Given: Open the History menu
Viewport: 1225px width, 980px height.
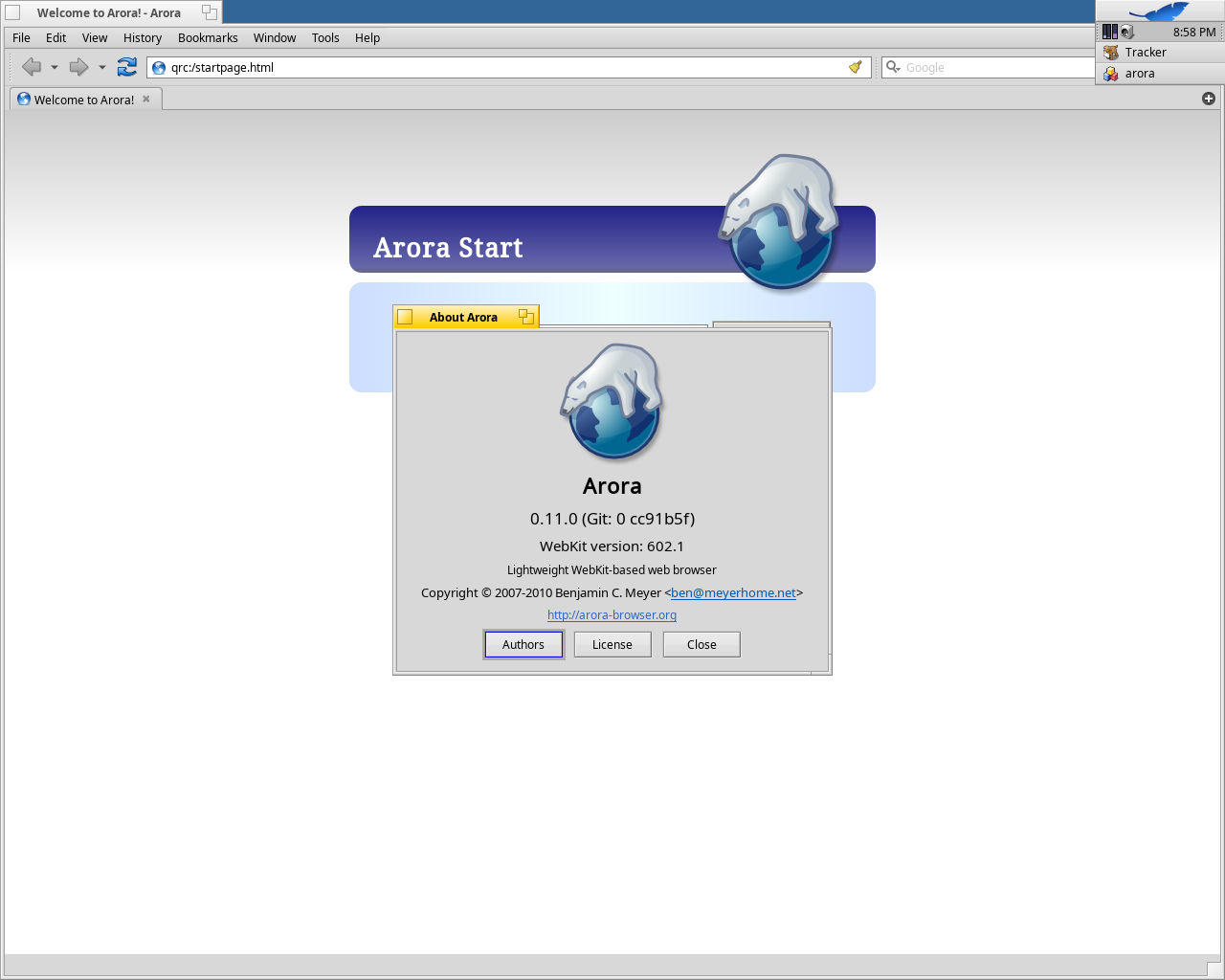Looking at the screenshot, I should point(143,37).
